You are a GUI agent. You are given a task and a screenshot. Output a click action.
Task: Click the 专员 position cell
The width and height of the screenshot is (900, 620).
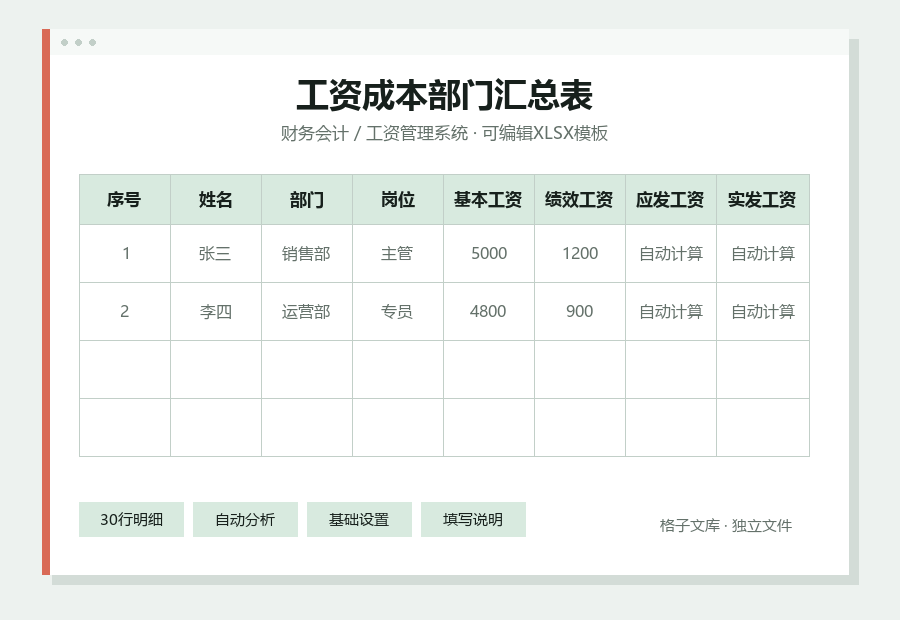398,312
